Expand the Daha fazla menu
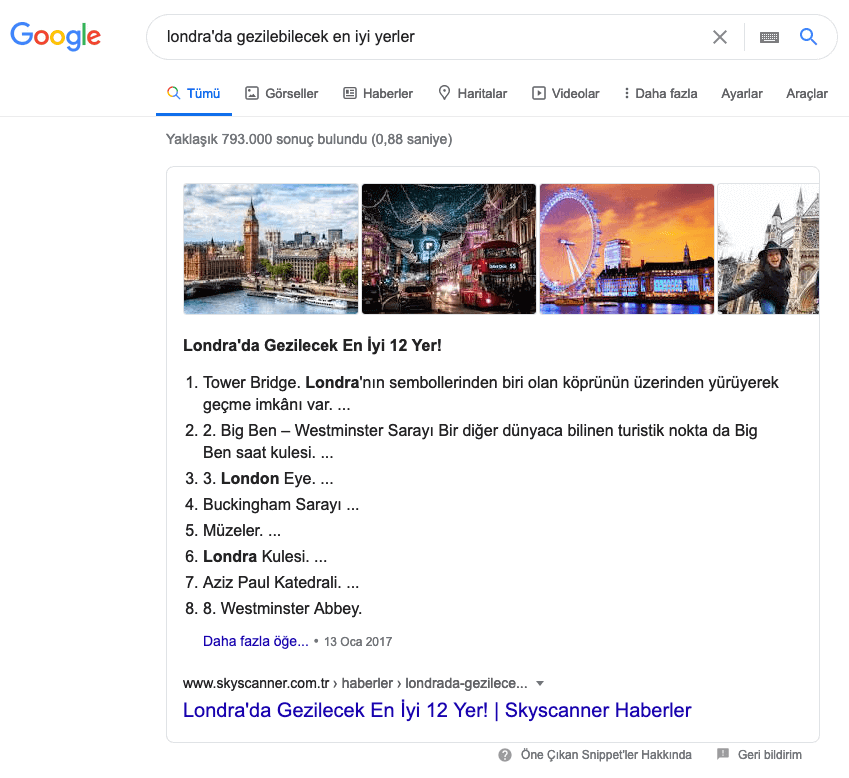Screen dimensions: 849x778 tap(660, 93)
